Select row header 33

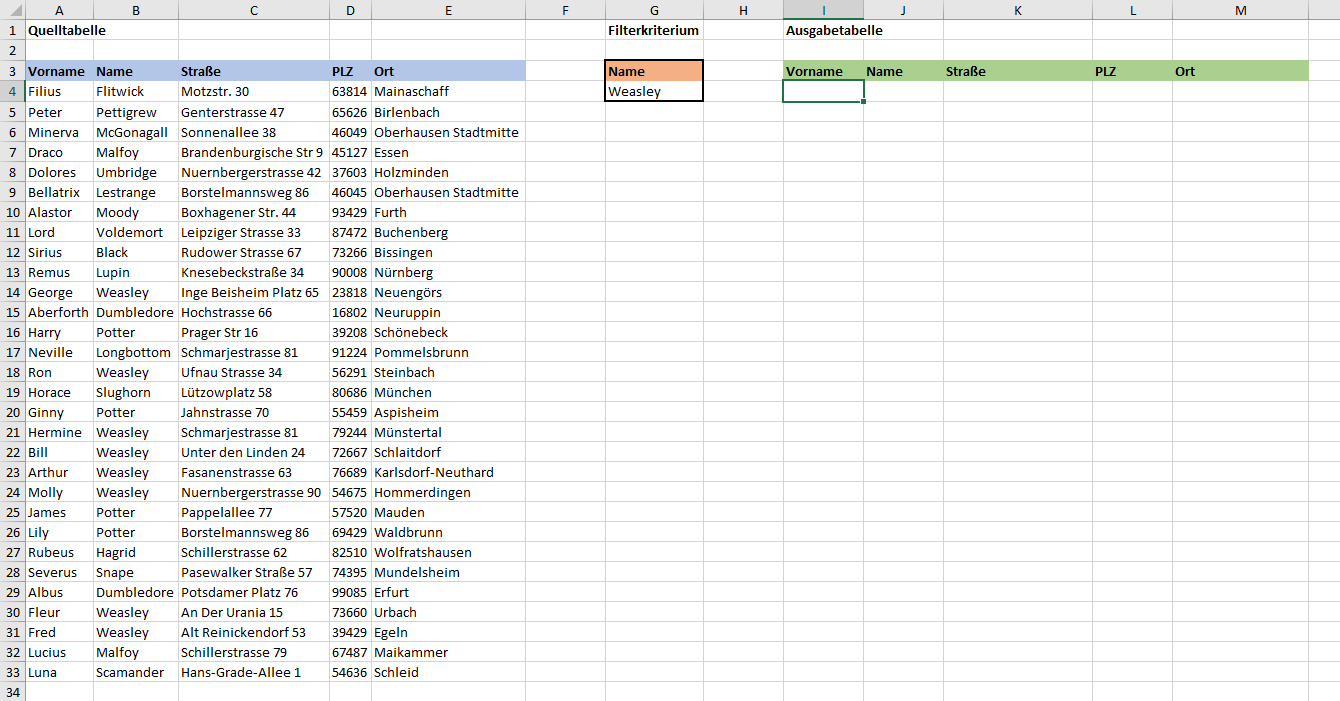pyautogui.click(x=13, y=672)
